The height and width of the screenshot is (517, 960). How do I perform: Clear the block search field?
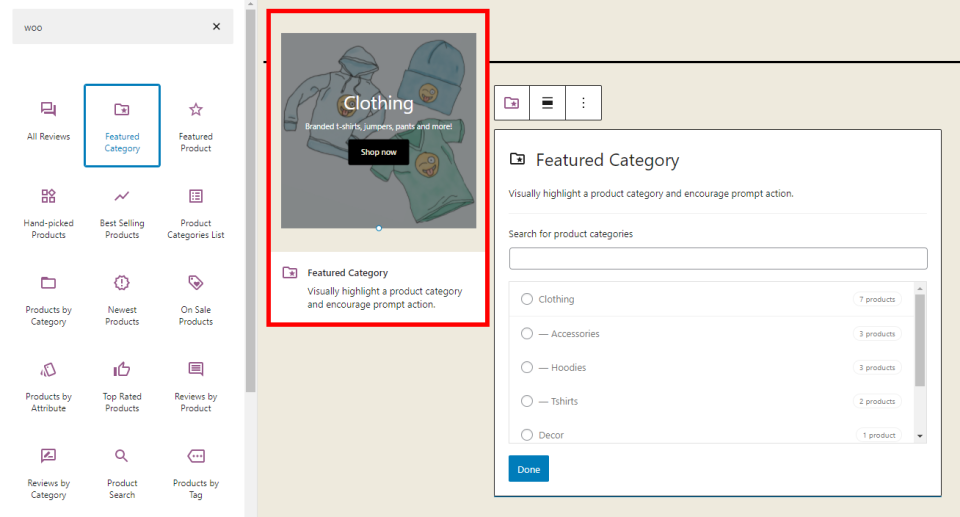click(216, 27)
